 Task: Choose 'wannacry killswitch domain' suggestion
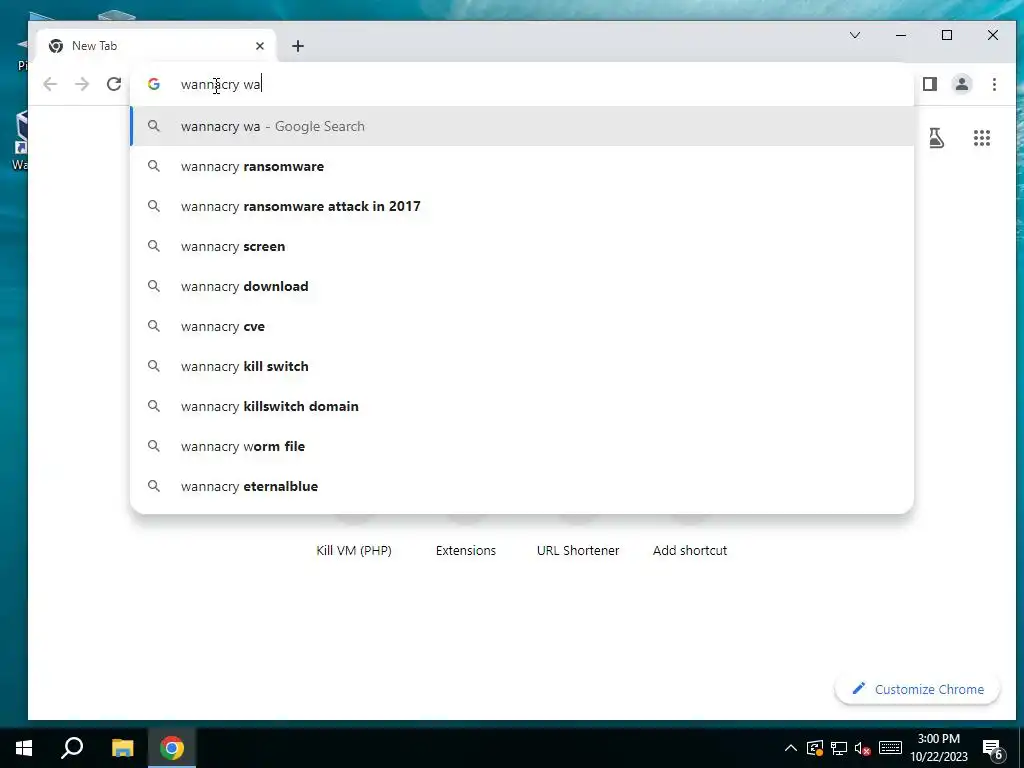tap(522, 406)
